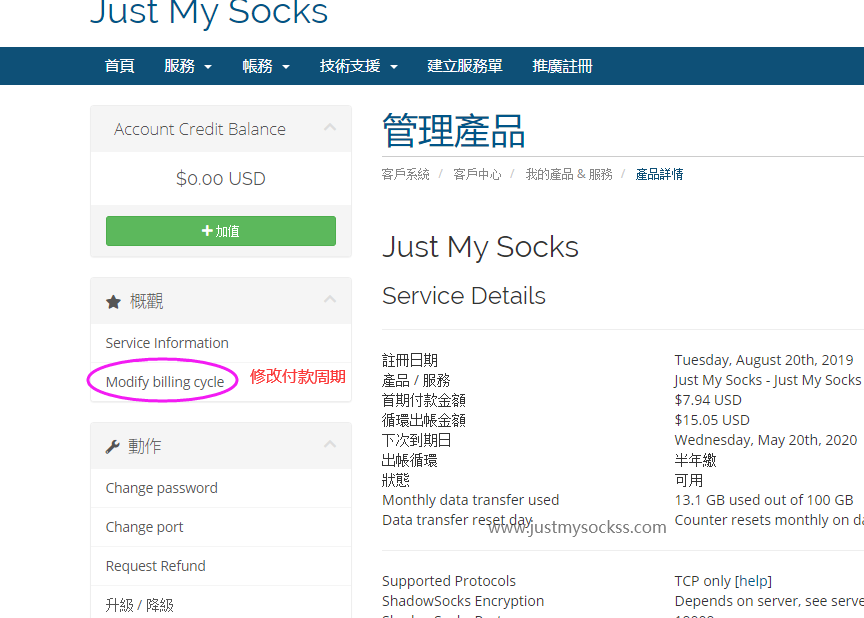Open 建立服務單 in the navigation bar

click(465, 66)
